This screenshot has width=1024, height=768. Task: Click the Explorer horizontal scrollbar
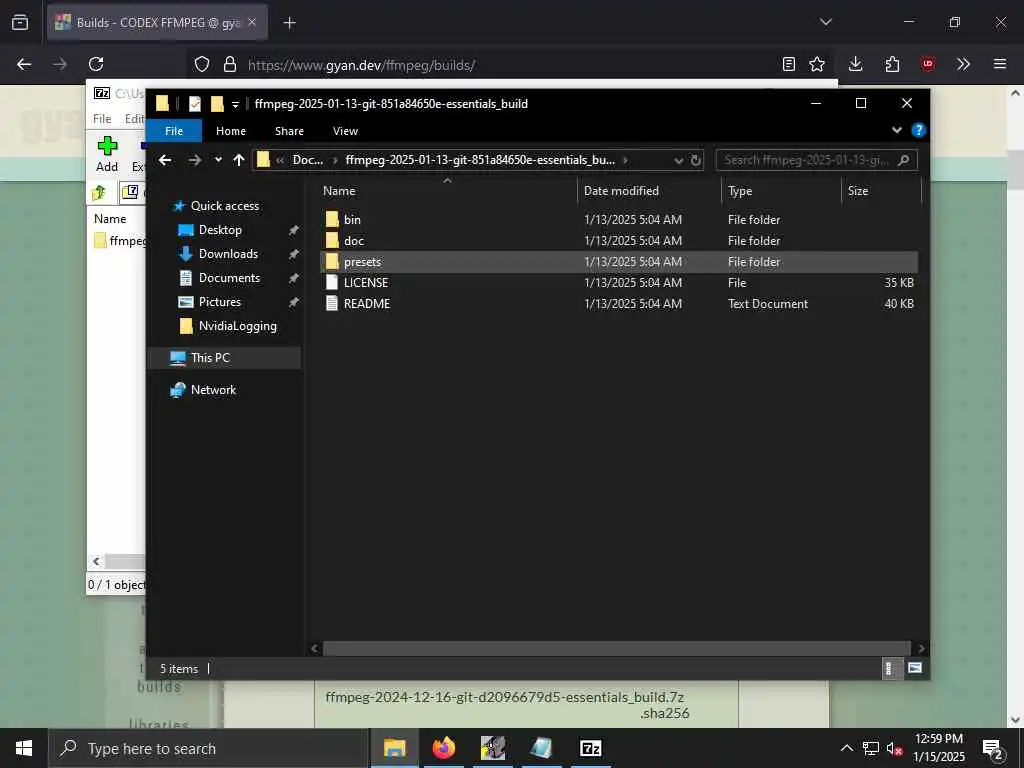616,648
